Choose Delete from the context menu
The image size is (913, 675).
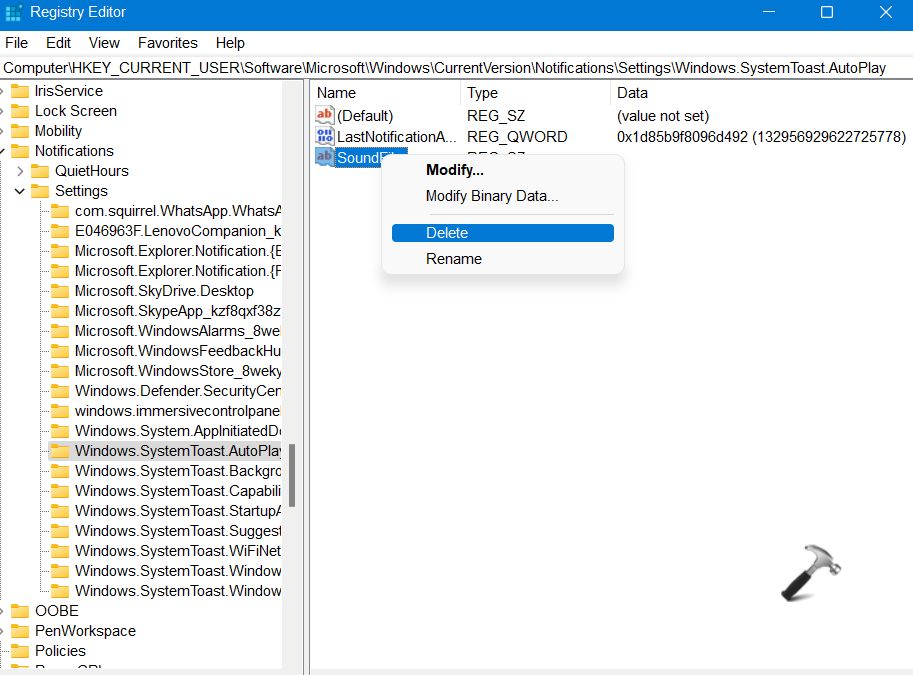(x=447, y=233)
